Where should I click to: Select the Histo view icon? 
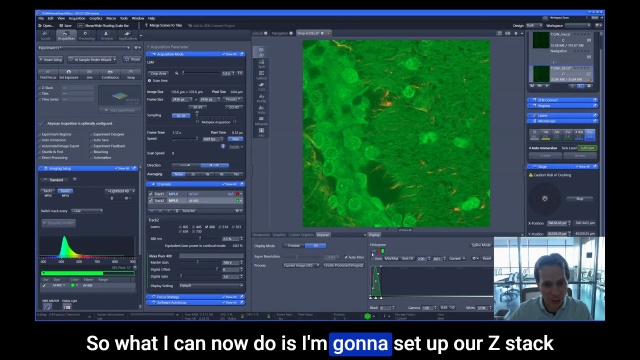[261, 109]
